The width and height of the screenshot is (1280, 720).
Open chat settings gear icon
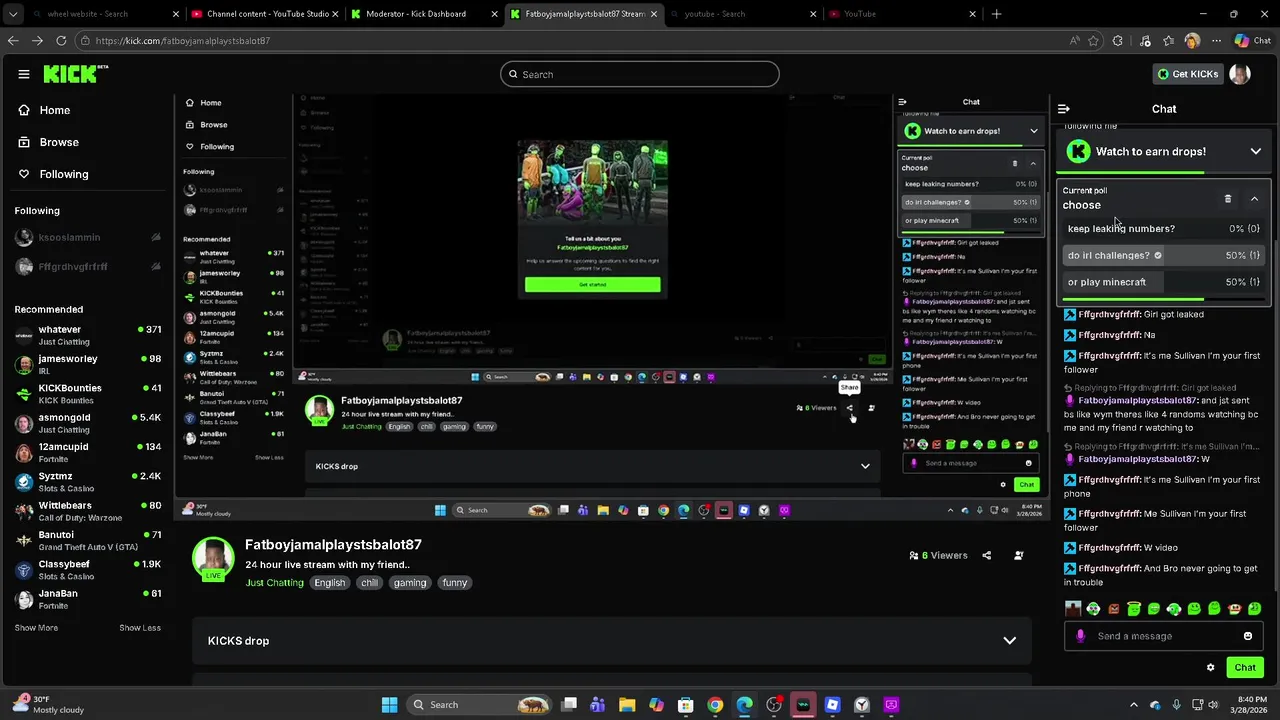click(1210, 668)
